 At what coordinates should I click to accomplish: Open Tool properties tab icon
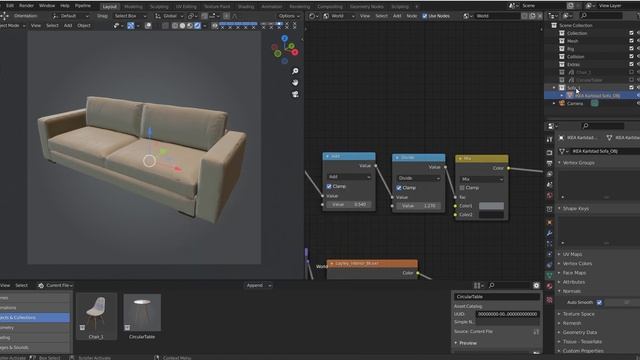[x=549, y=140]
